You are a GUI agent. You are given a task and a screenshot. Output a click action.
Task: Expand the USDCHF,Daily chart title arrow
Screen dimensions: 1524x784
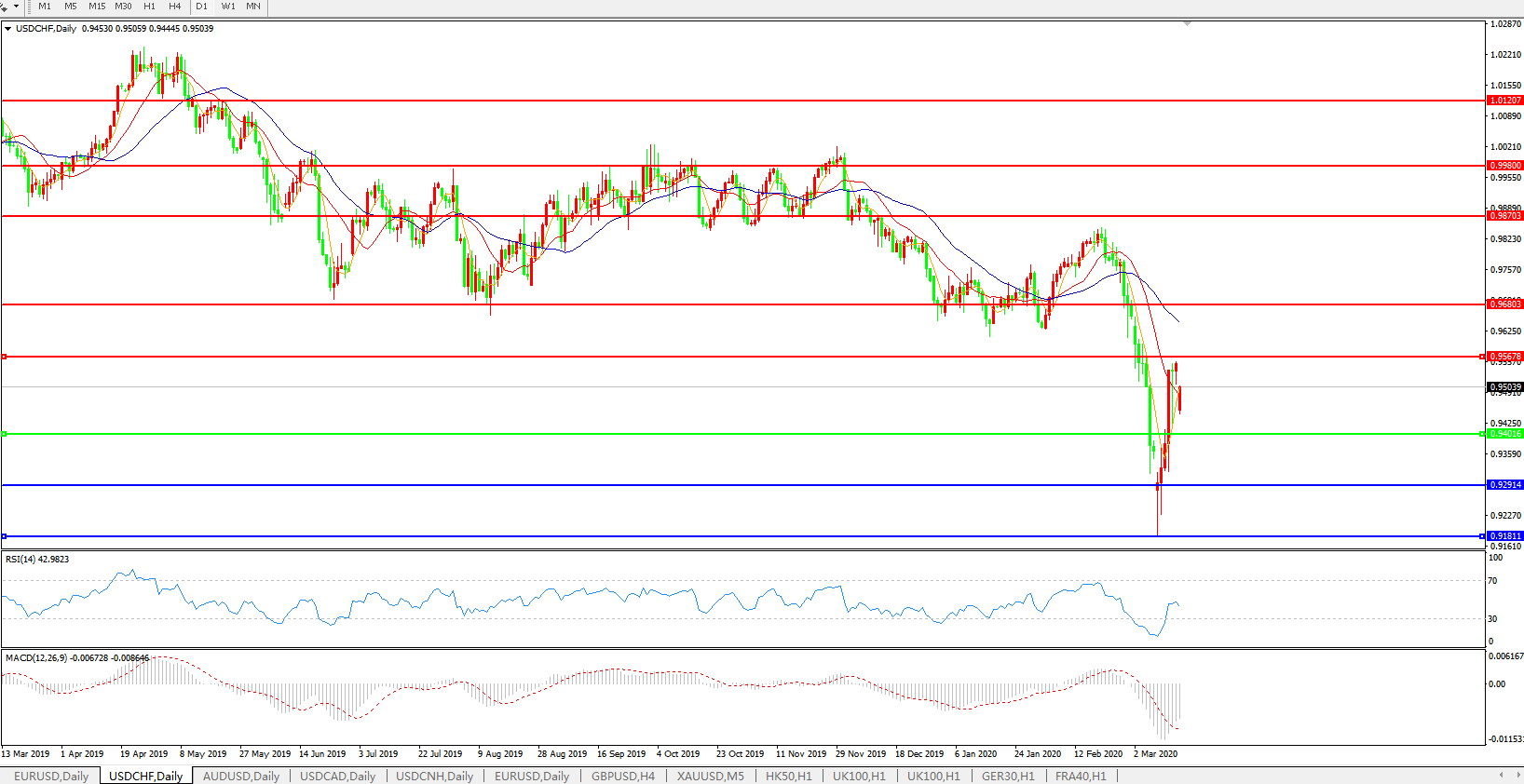pyautogui.click(x=8, y=29)
